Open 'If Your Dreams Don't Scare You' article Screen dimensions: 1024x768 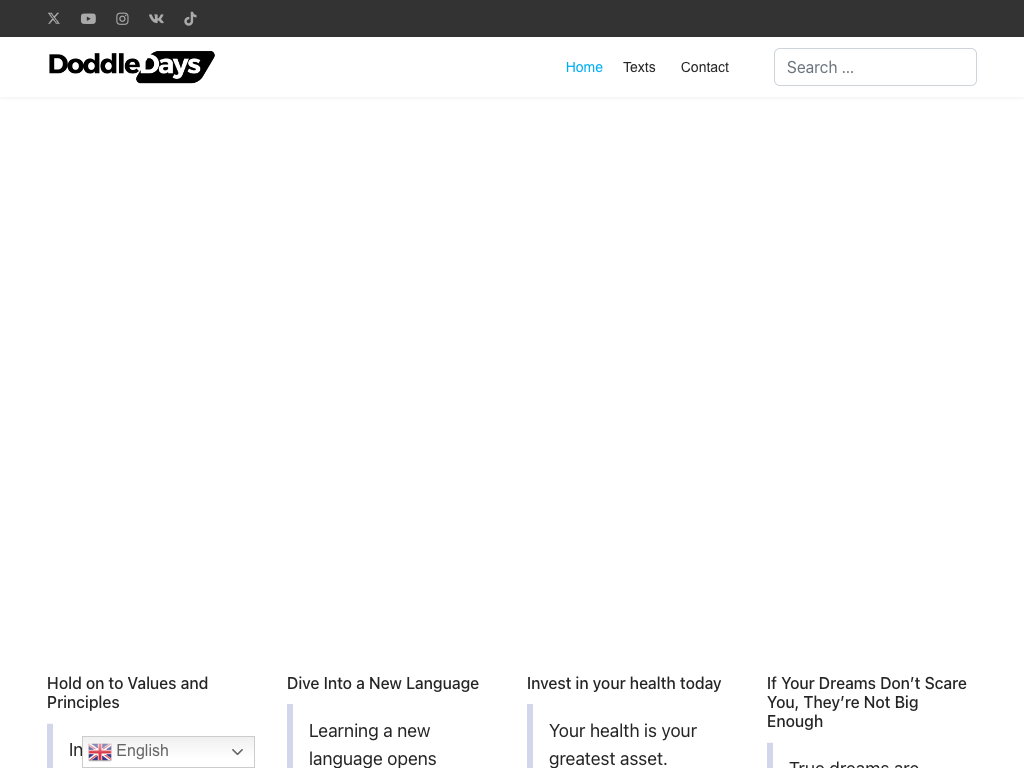866,702
